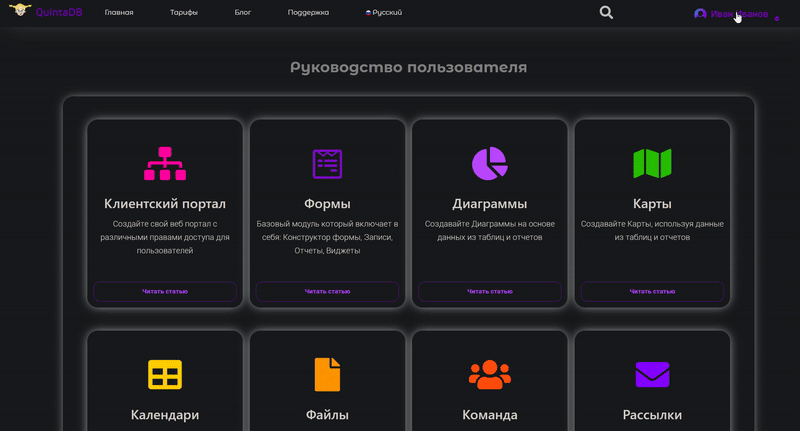Click the description starting 'Создайте свой веб портал'
Viewport: 800px width, 431px height.
point(165,237)
